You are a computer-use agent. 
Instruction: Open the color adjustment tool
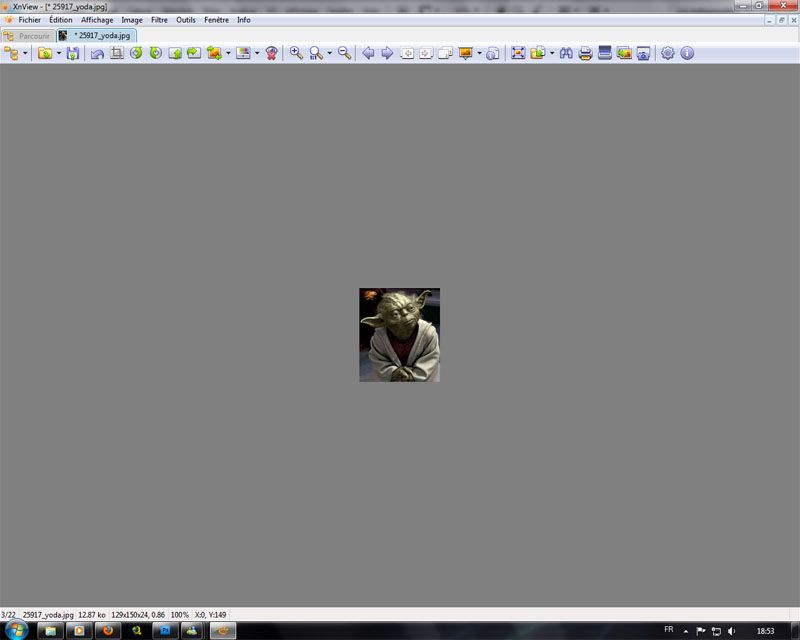(x=243, y=53)
